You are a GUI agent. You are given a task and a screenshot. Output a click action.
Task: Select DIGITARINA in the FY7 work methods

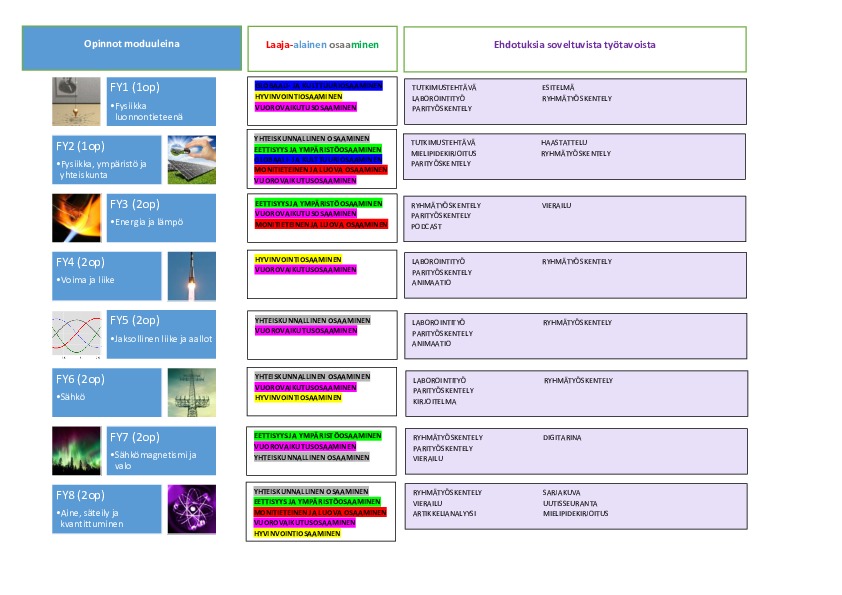click(562, 437)
